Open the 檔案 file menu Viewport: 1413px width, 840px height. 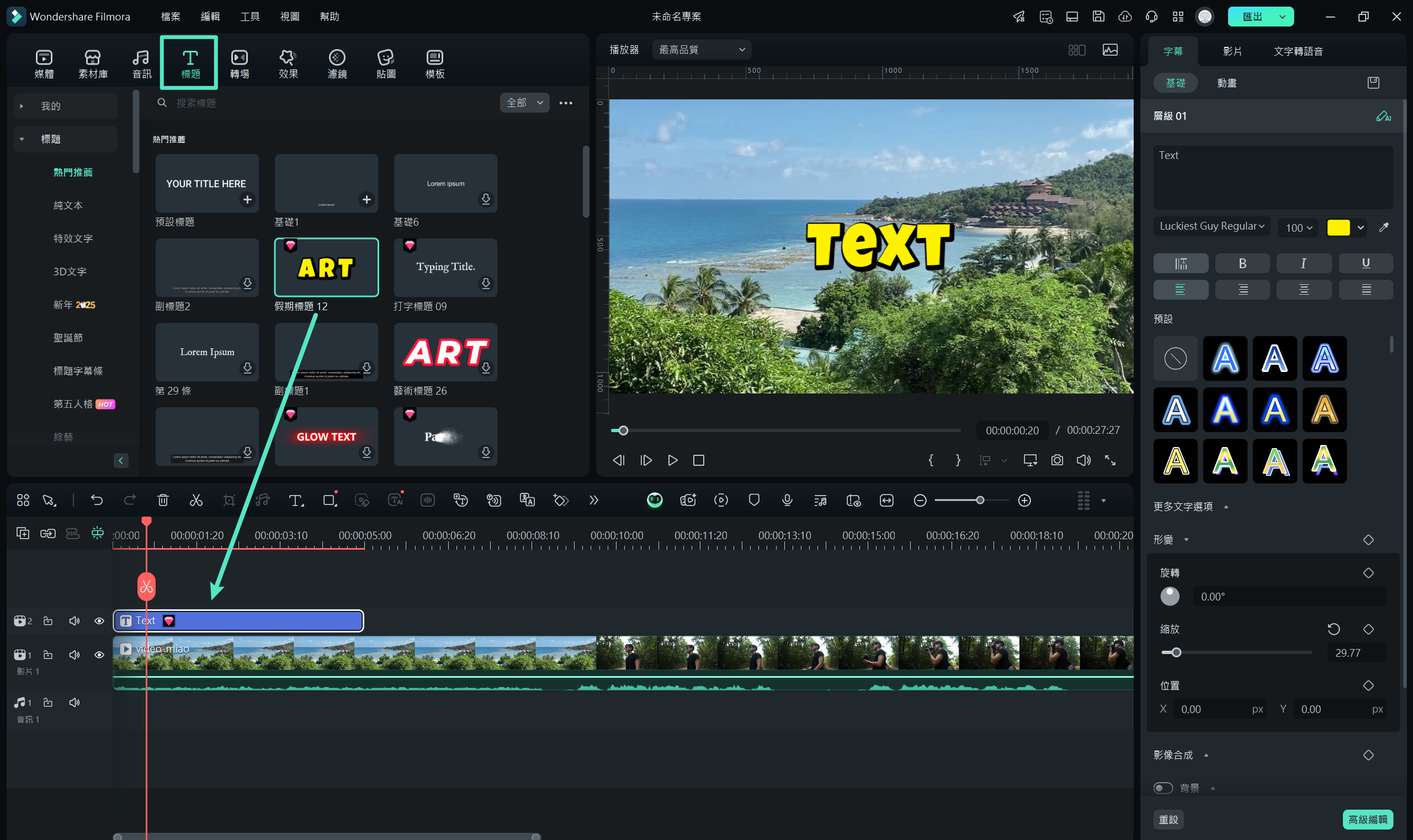(x=171, y=17)
